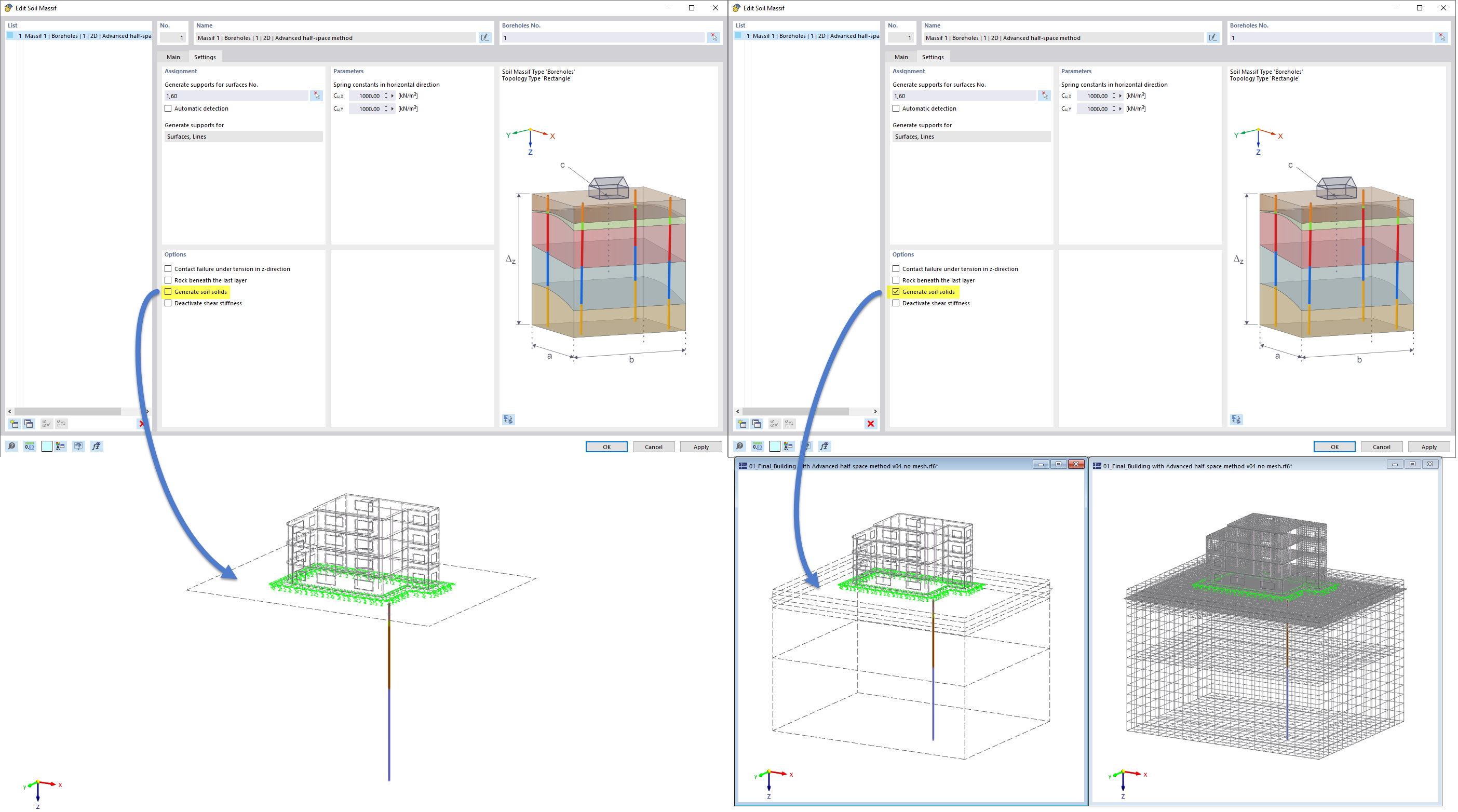This screenshot has height=812, width=1458.
Task: Enable Generate soil solids option
Action: click(168, 291)
